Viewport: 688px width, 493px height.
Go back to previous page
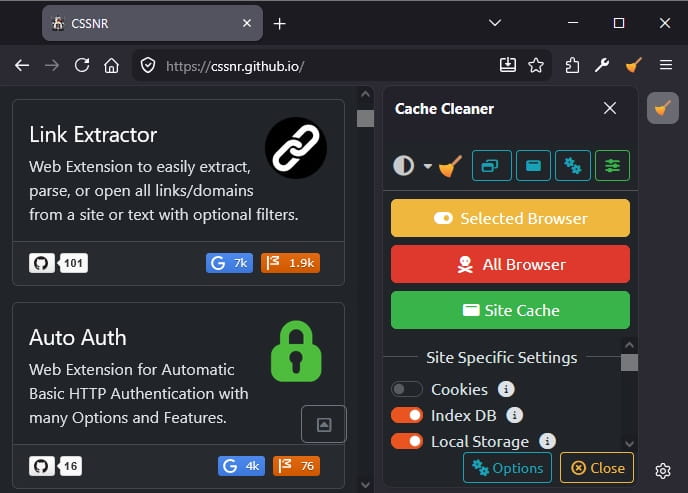point(22,66)
